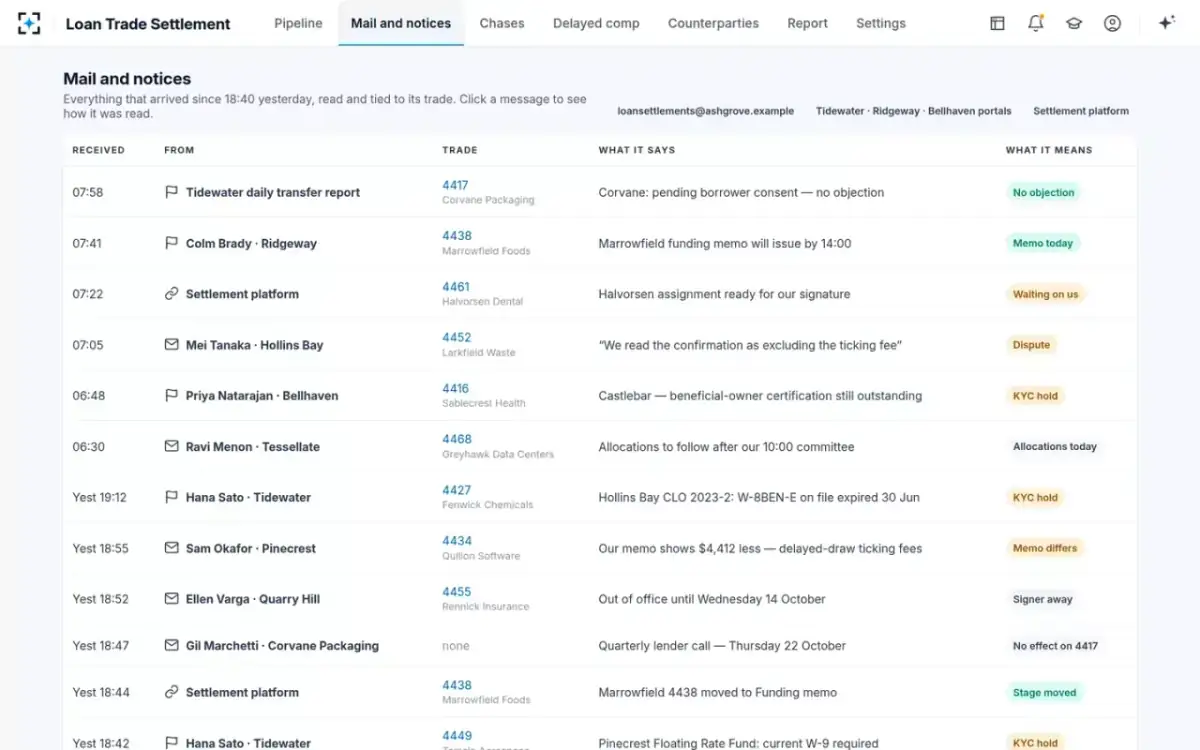The image size is (1200, 750).
Task: Click envelope icon beside Mei Tanaka · Hollins Bay
Action: pos(171,345)
